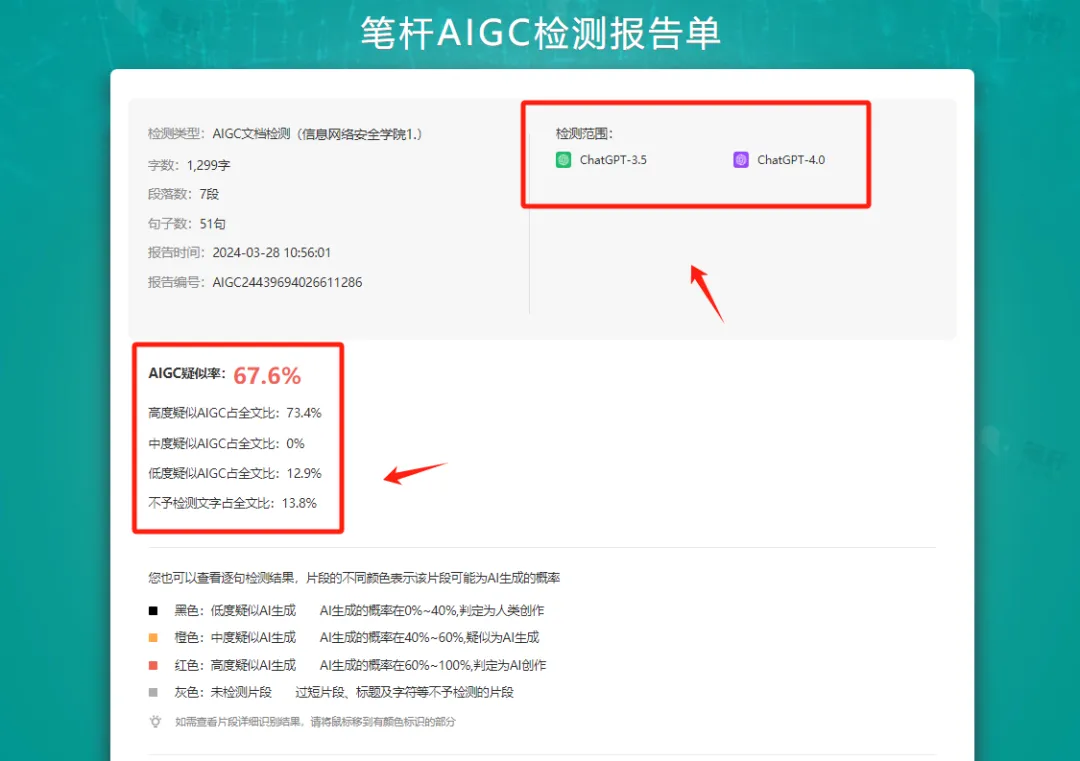Viewport: 1080px width, 761px height.
Task: Click the 不予检测文字占全文比 13.8% line
Action: coord(232,503)
